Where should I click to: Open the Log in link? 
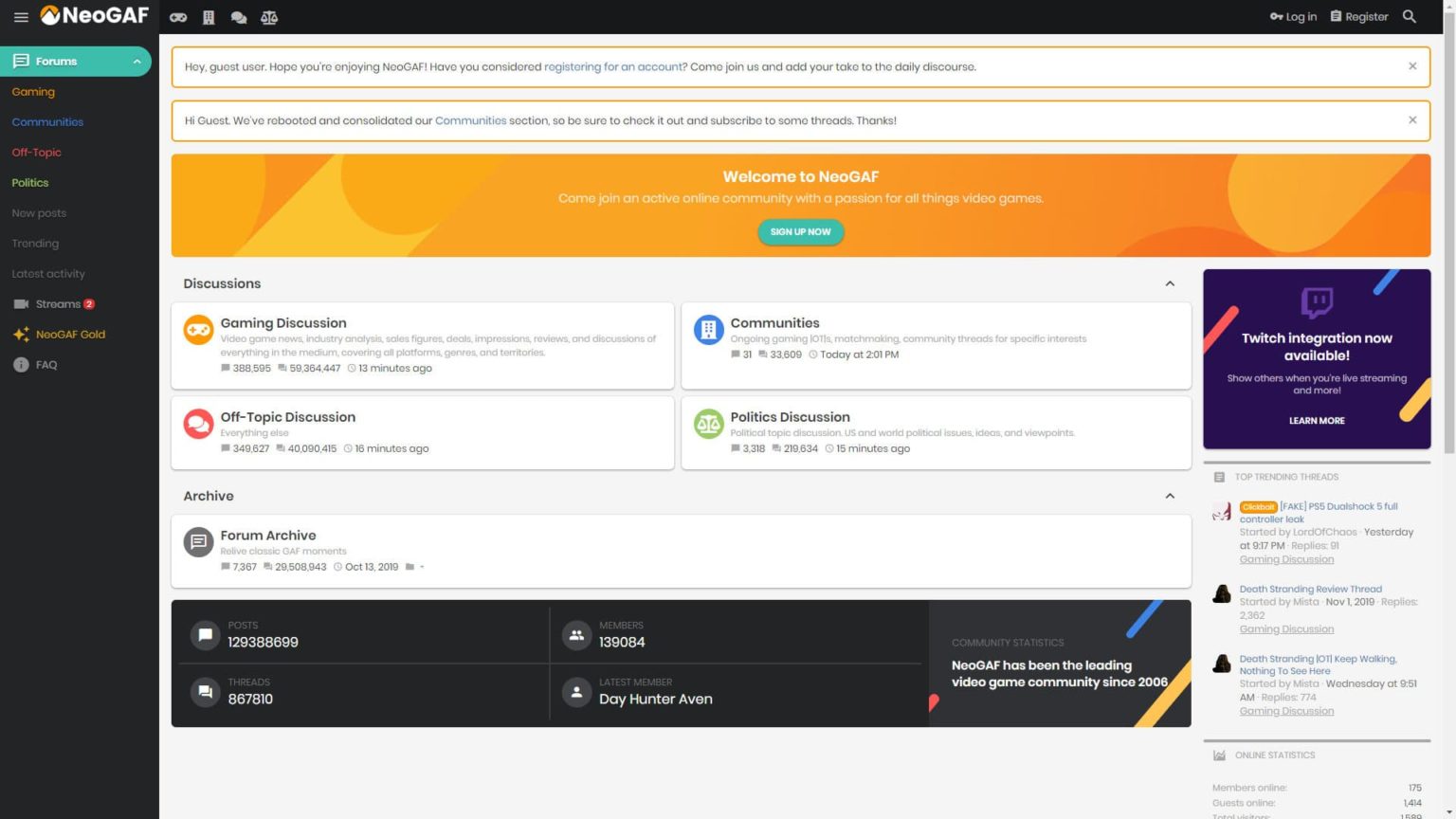click(1294, 17)
